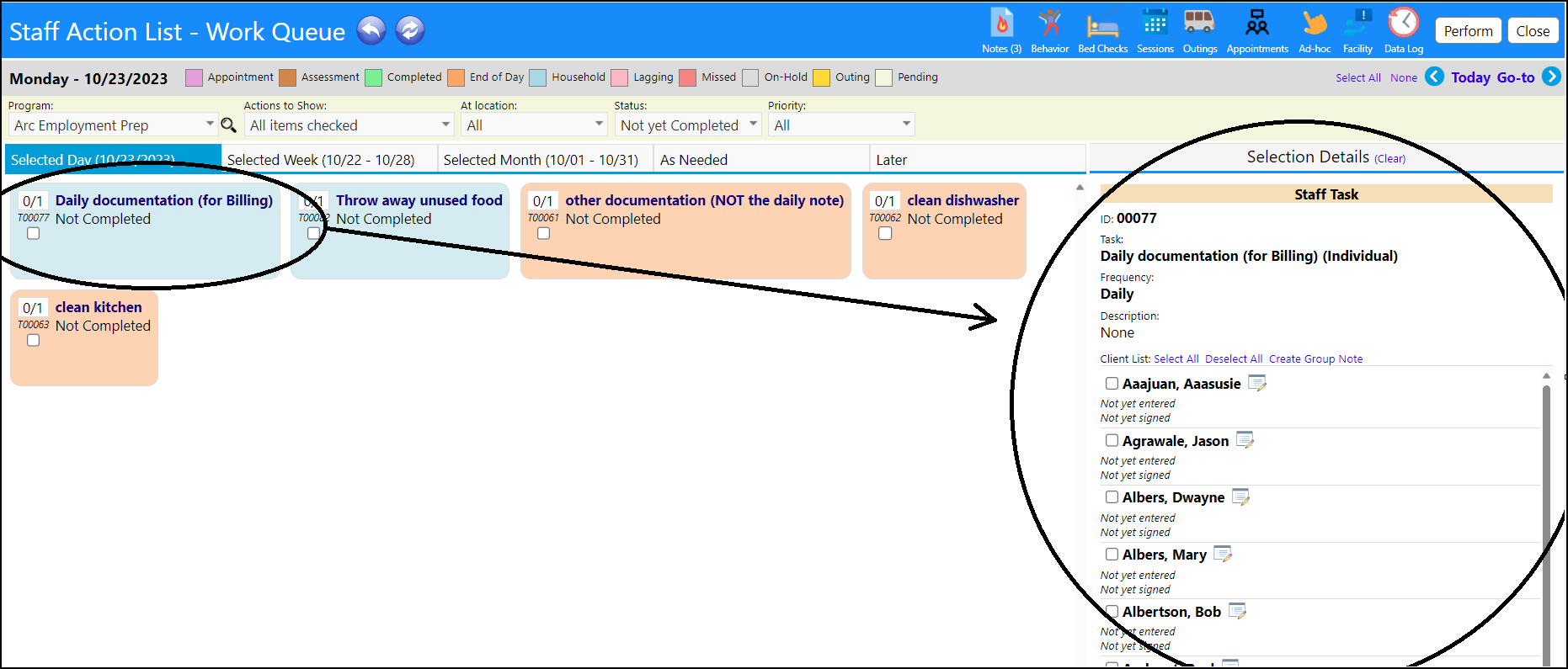This screenshot has width=1568, height=669.
Task: Select client Albers, Mary checkbox
Action: [x=1112, y=554]
